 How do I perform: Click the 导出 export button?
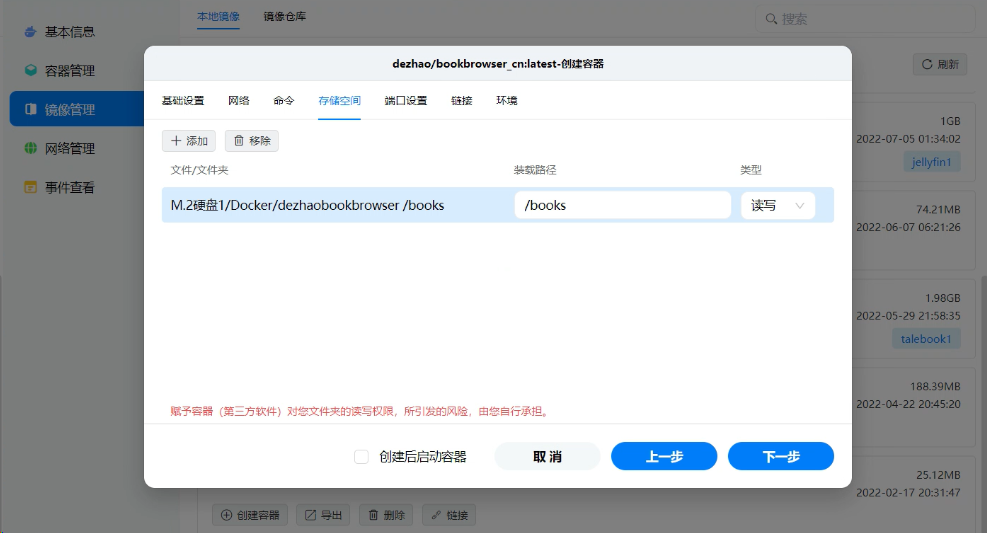pos(324,515)
